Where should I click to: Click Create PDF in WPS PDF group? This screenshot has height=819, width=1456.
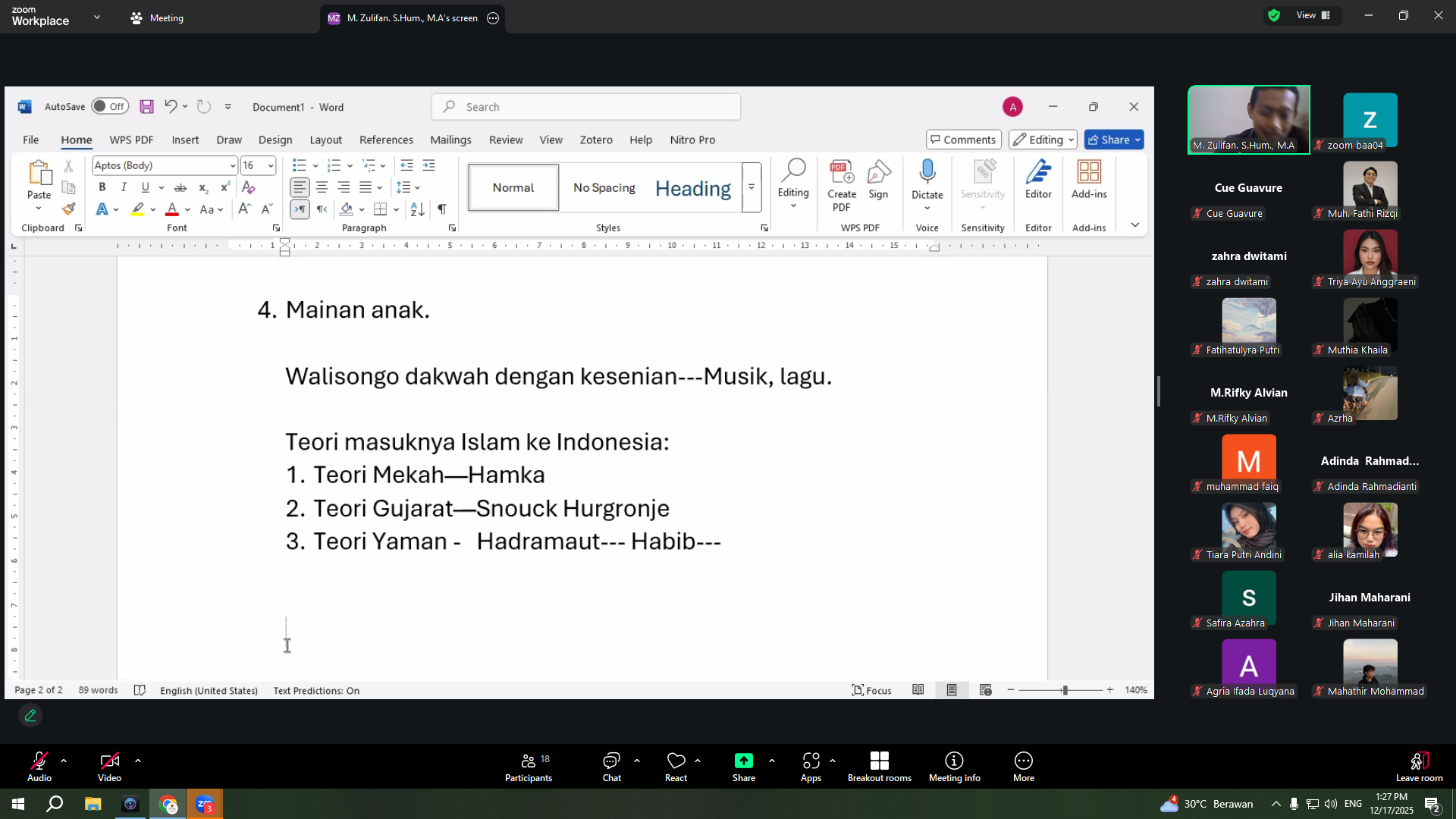pyautogui.click(x=842, y=187)
